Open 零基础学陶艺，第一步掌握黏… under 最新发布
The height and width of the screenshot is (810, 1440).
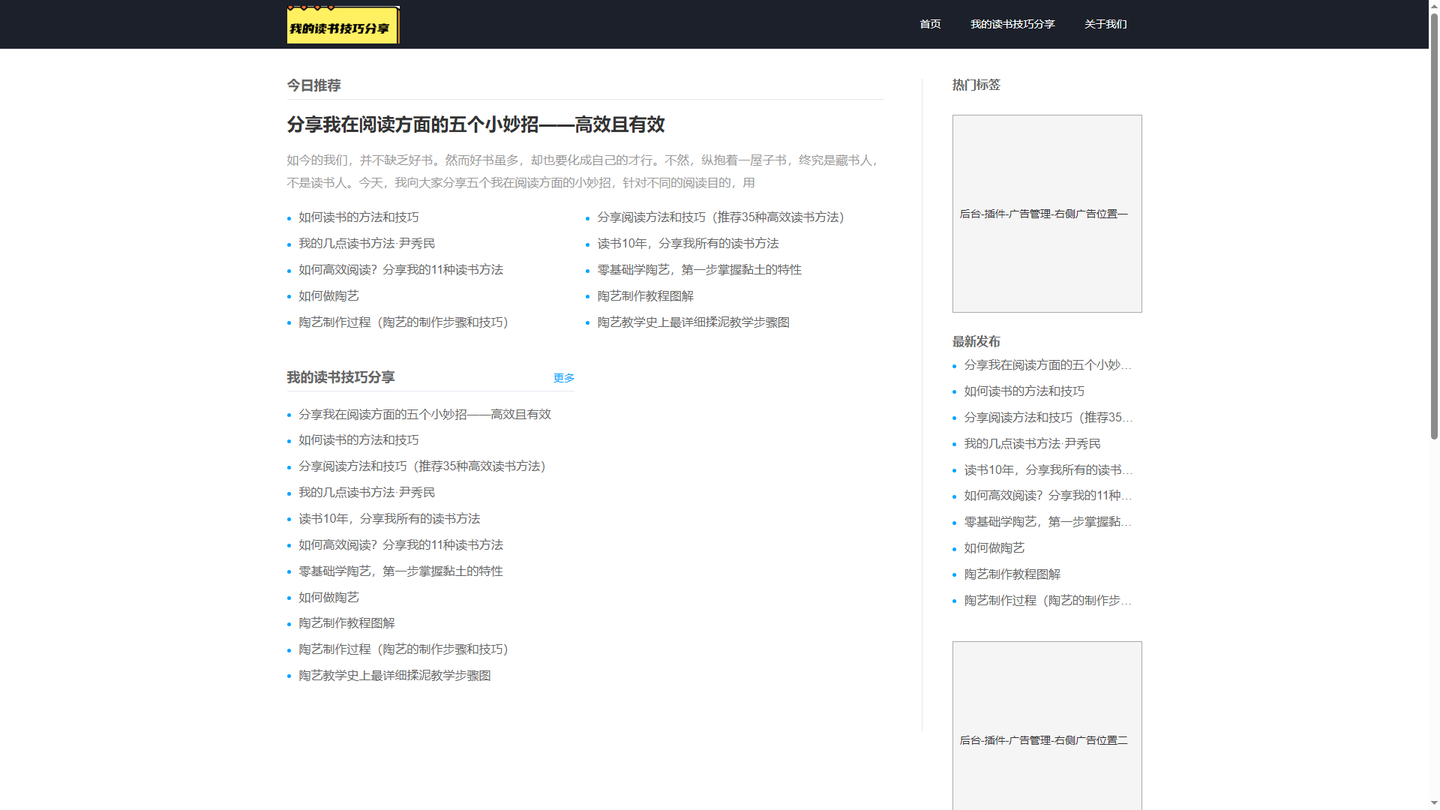tap(1048, 522)
